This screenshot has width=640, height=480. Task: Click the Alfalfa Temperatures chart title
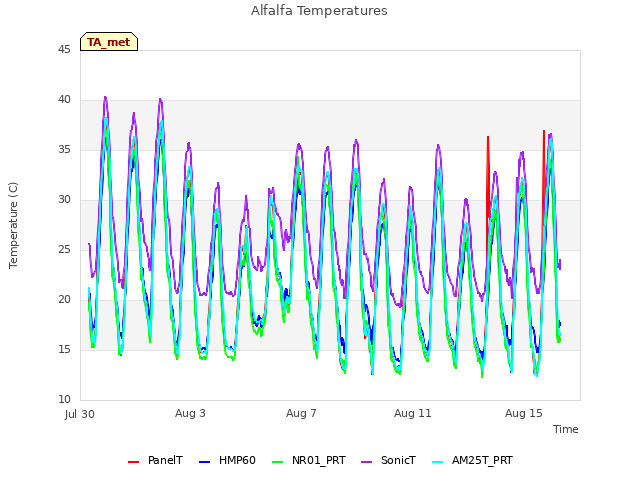[x=319, y=11]
